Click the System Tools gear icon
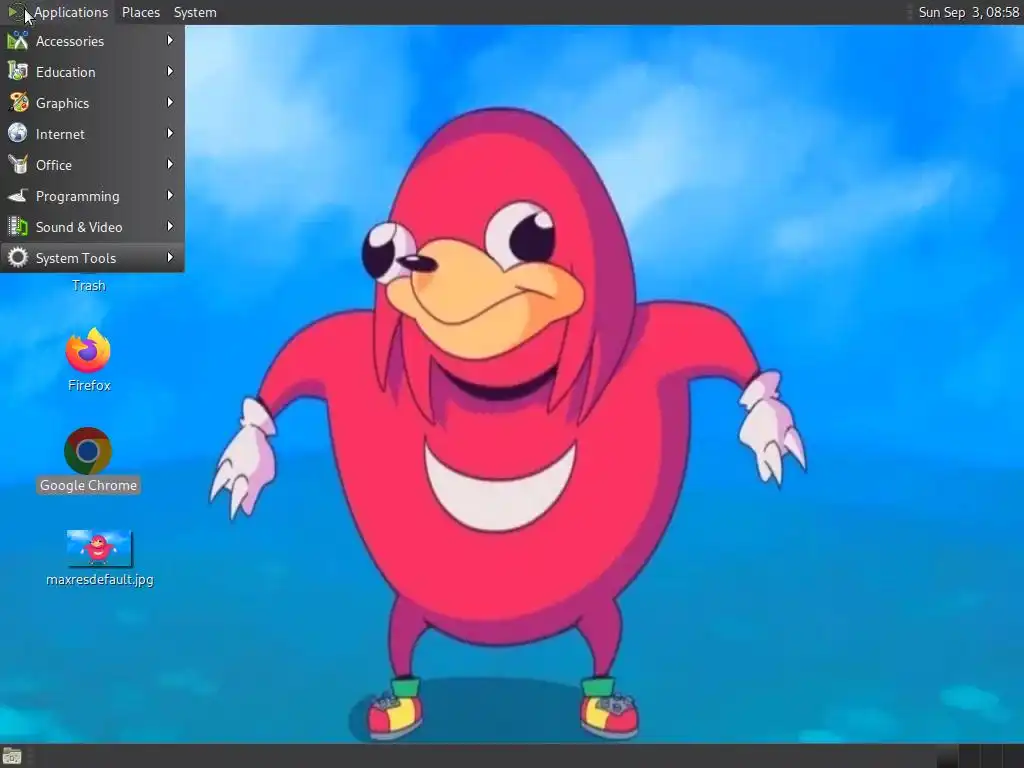1024x768 pixels. (x=18, y=257)
